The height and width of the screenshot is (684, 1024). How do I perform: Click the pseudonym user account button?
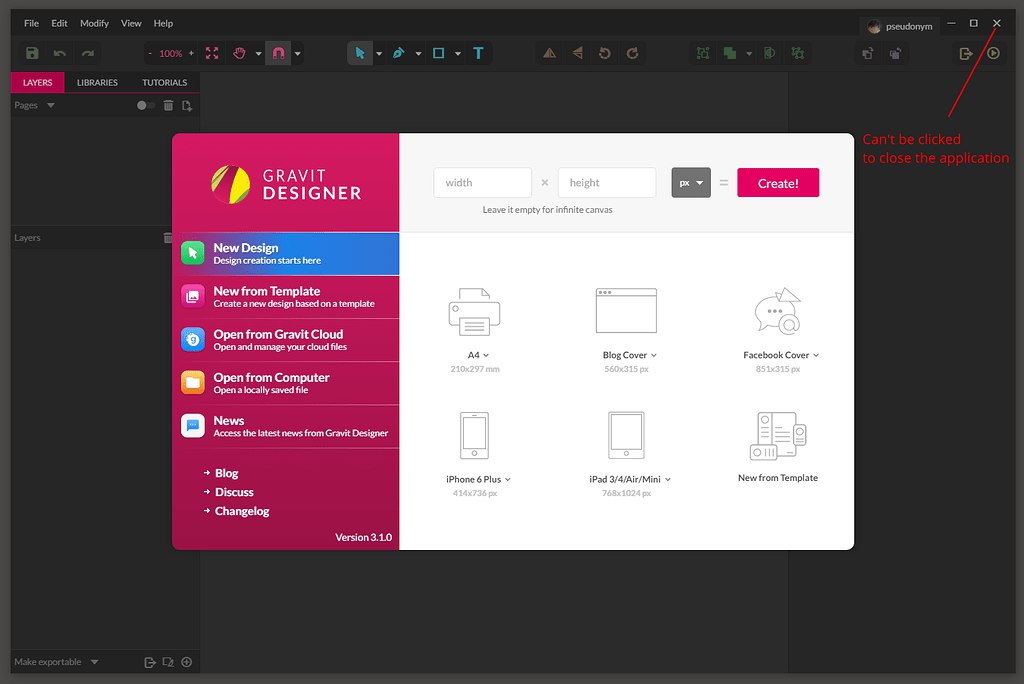[x=900, y=26]
